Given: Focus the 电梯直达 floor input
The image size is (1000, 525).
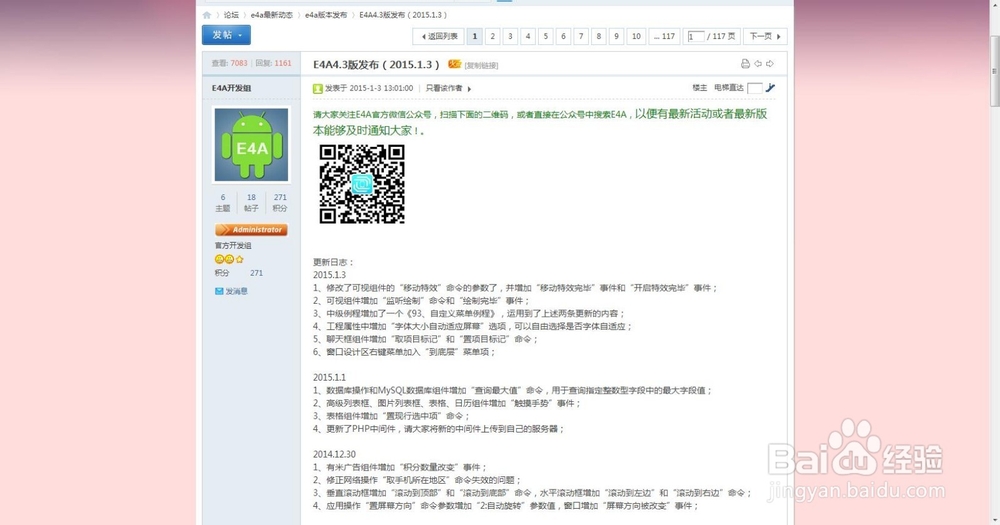Looking at the screenshot, I should pyautogui.click(x=754, y=88).
